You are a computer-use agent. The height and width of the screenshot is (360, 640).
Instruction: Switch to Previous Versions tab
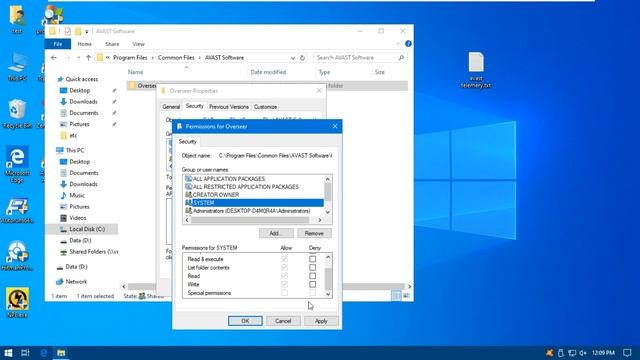click(x=229, y=107)
